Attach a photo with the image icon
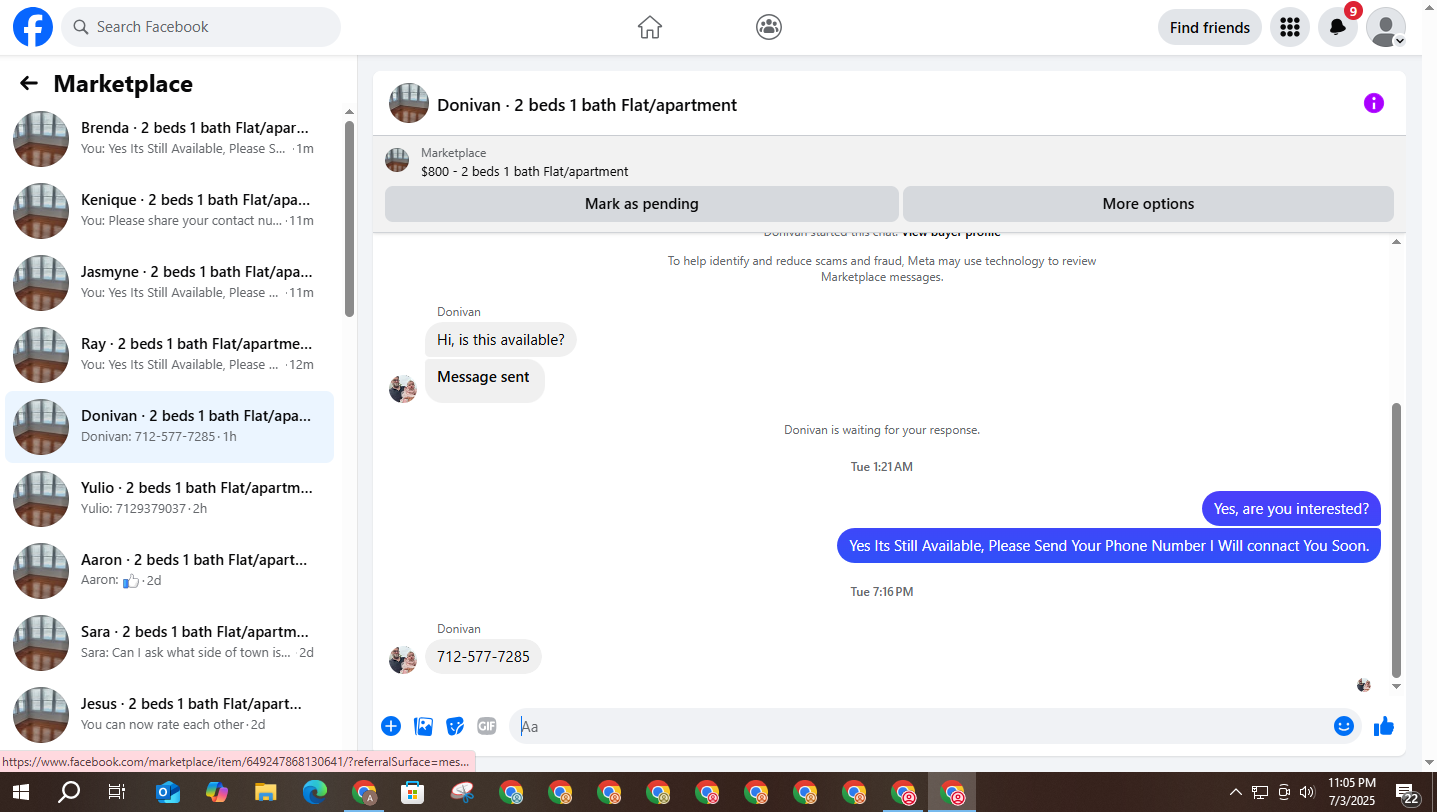1437x812 pixels. [424, 727]
